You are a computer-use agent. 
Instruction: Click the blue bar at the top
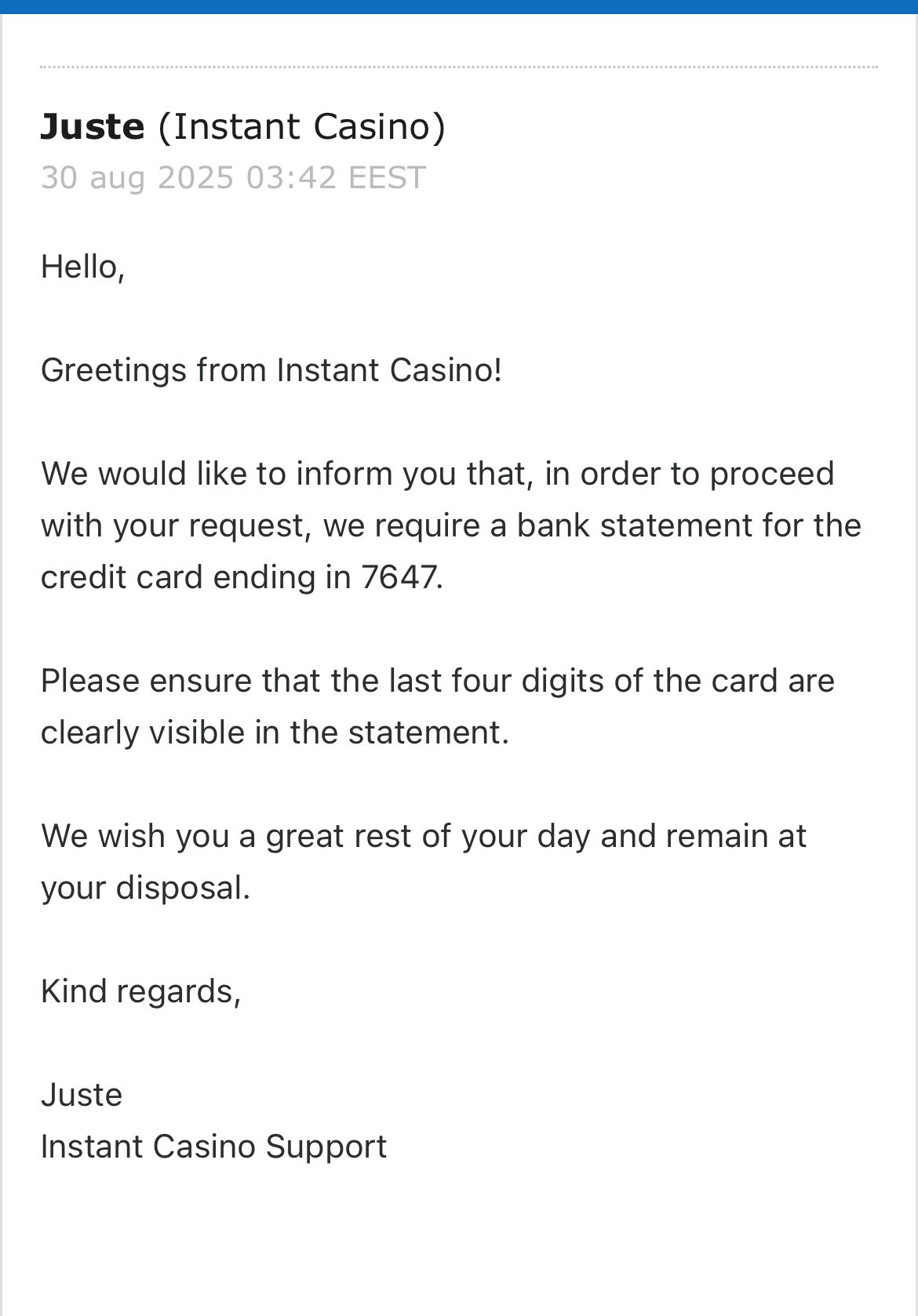click(459, 6)
